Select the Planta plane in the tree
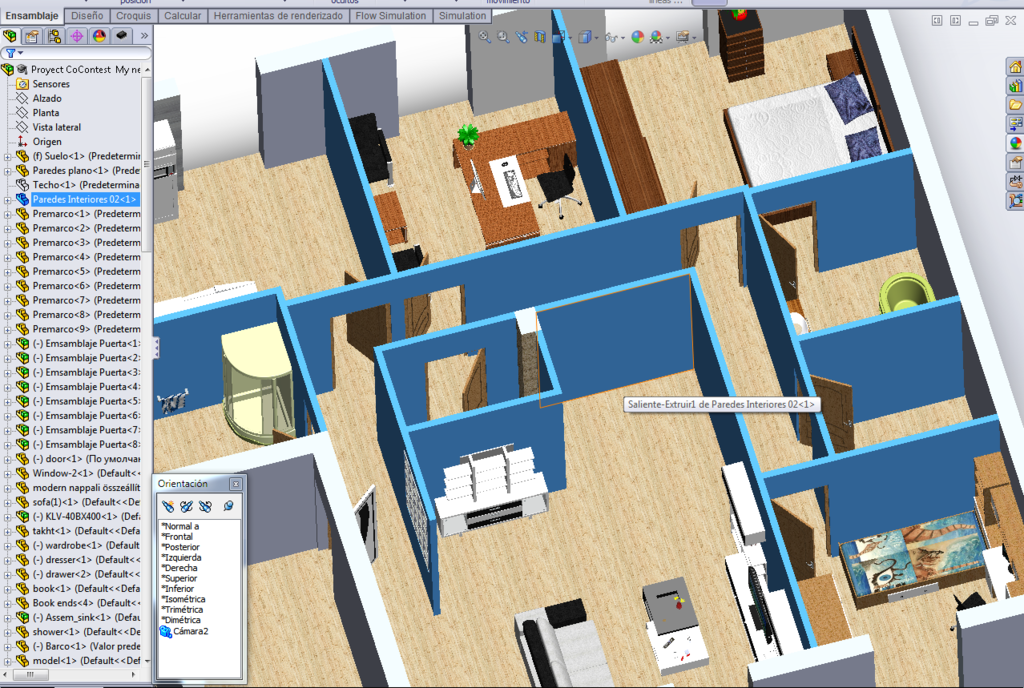This screenshot has width=1024, height=688. point(46,113)
